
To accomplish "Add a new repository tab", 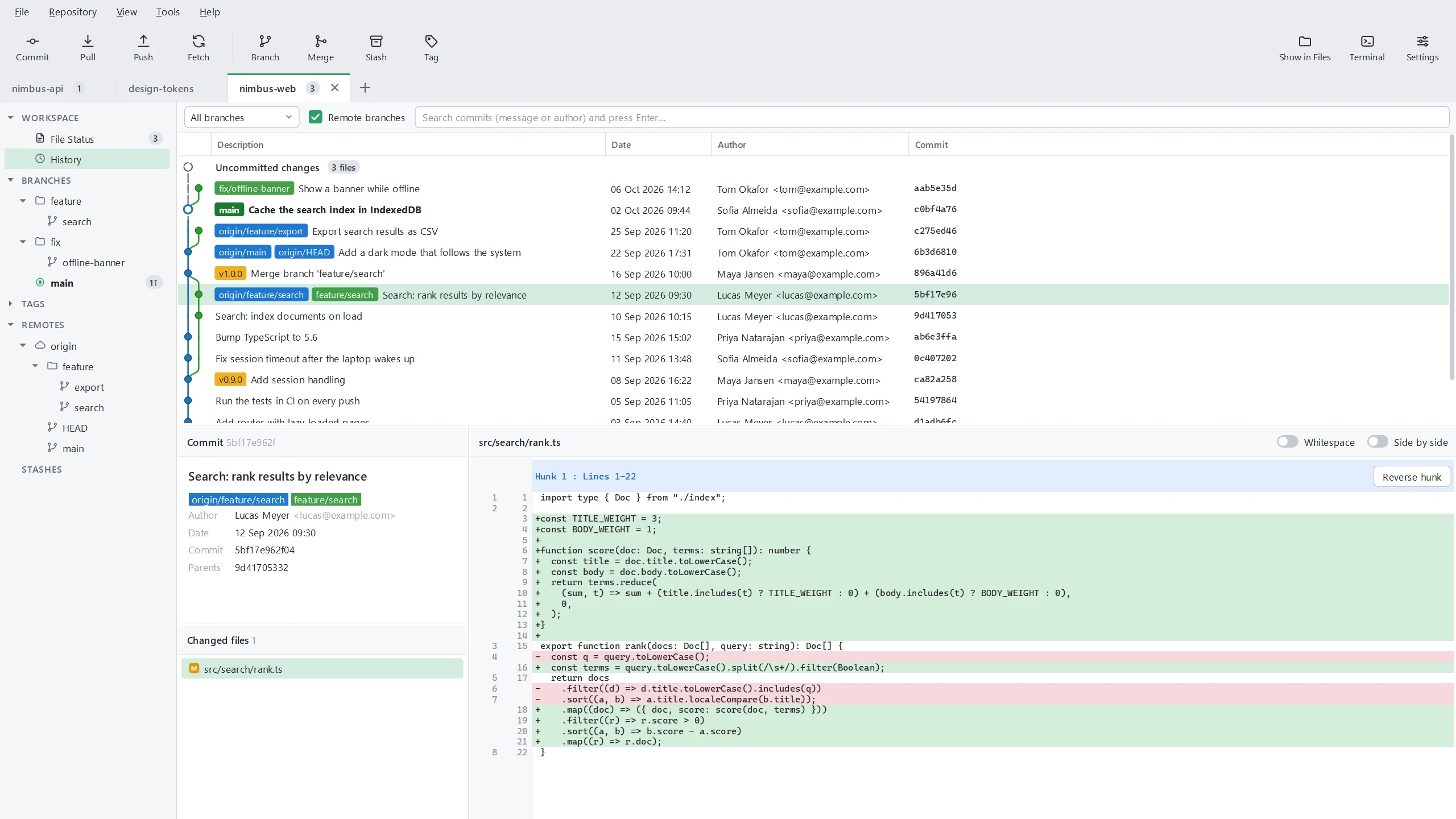I will coord(365,88).
